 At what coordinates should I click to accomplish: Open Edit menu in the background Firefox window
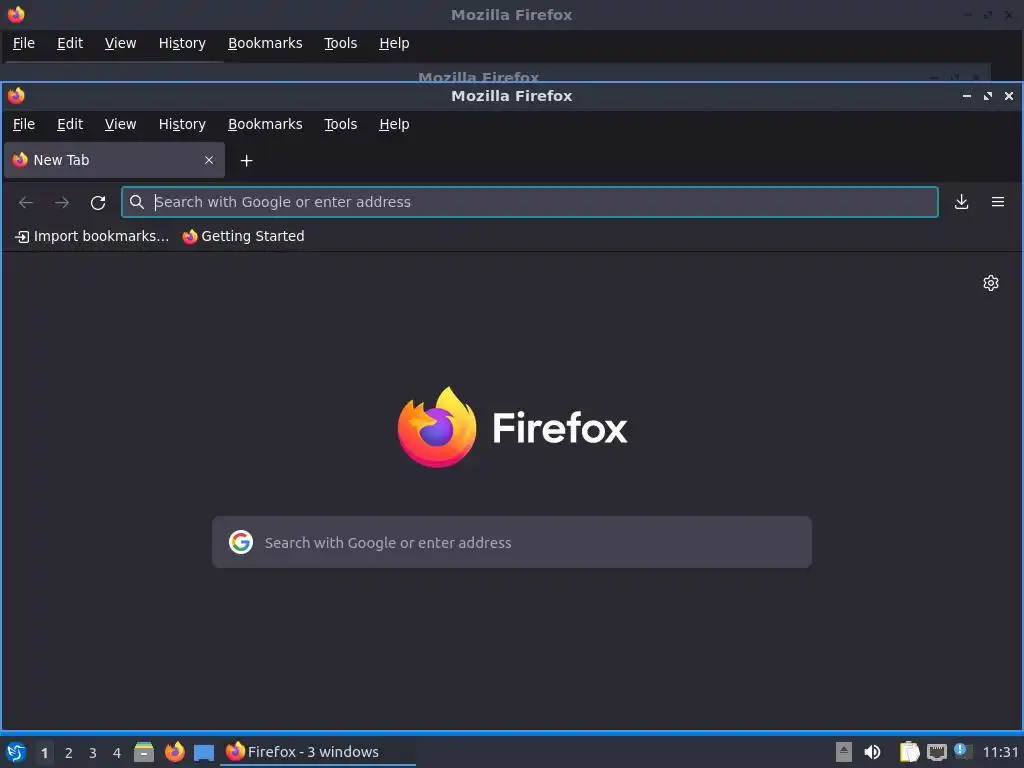pos(70,43)
